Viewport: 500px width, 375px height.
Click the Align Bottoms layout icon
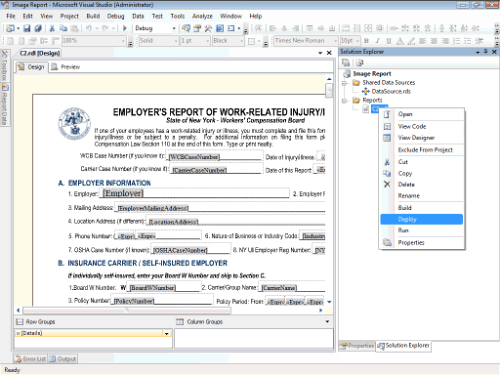pos(332,28)
